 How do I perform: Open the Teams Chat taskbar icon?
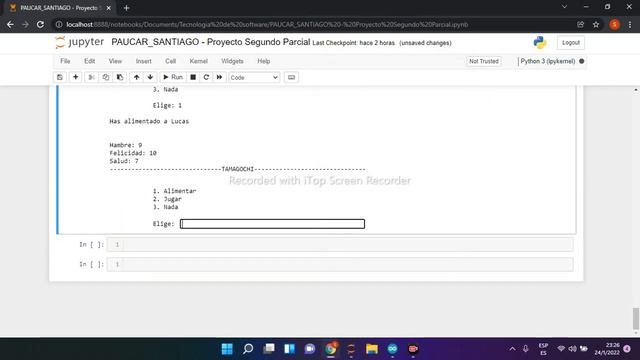tap(310, 349)
